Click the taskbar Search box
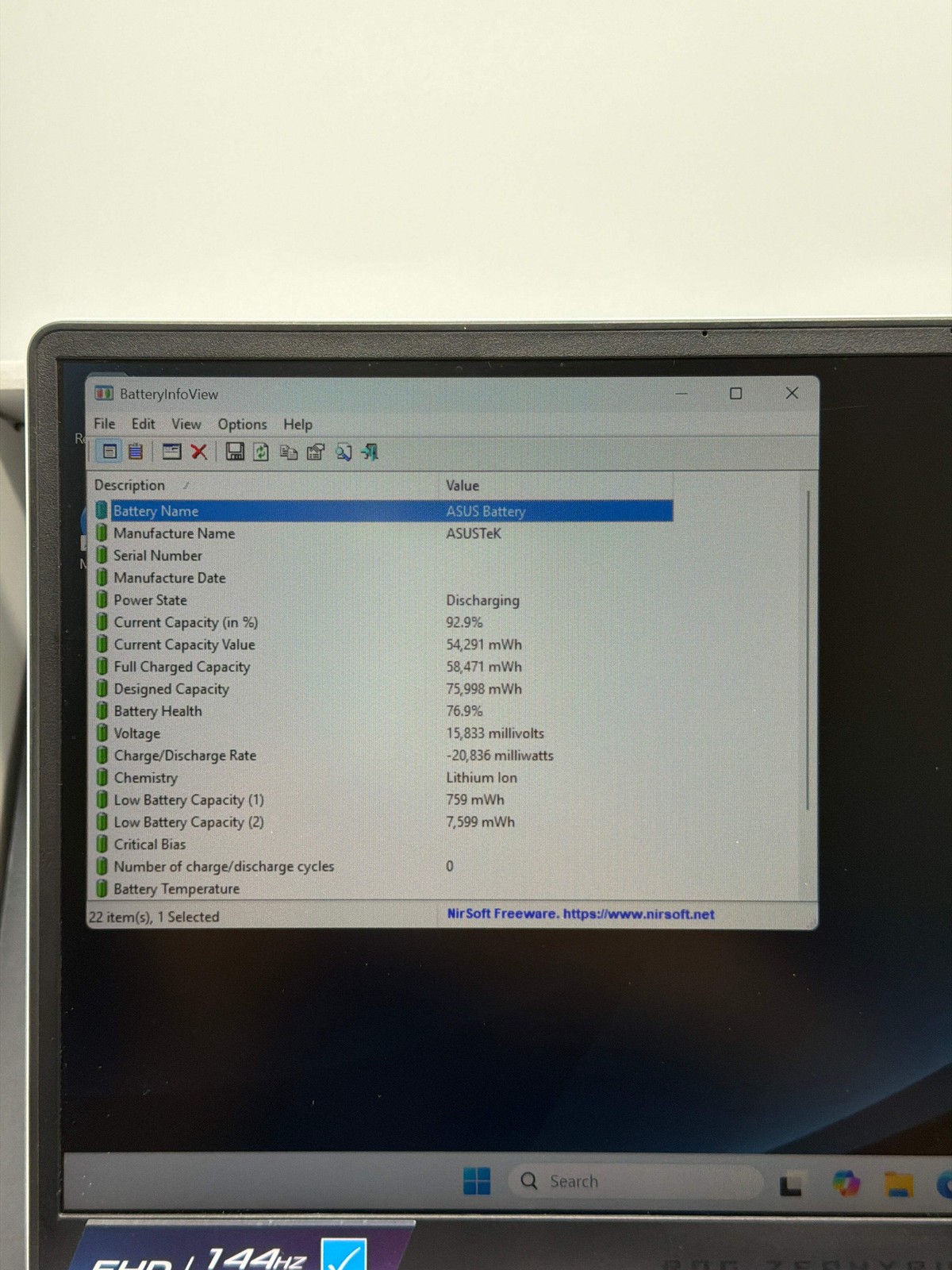 [635, 1181]
